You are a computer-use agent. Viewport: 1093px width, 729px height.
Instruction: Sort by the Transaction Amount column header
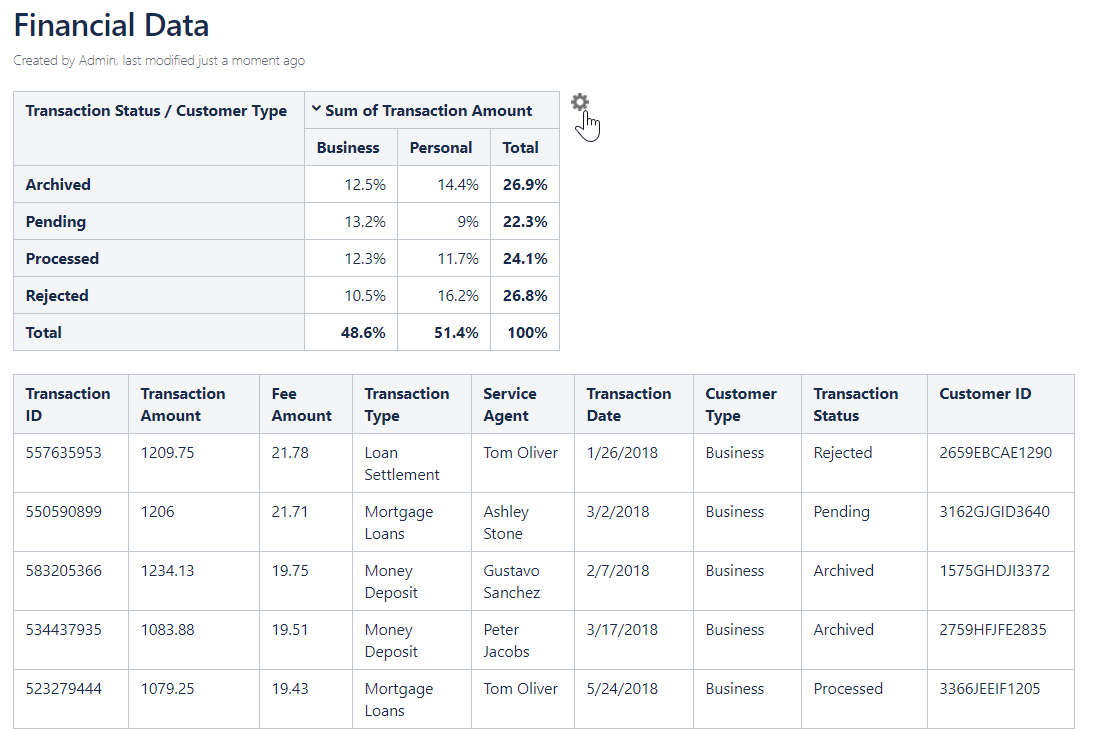(x=183, y=404)
